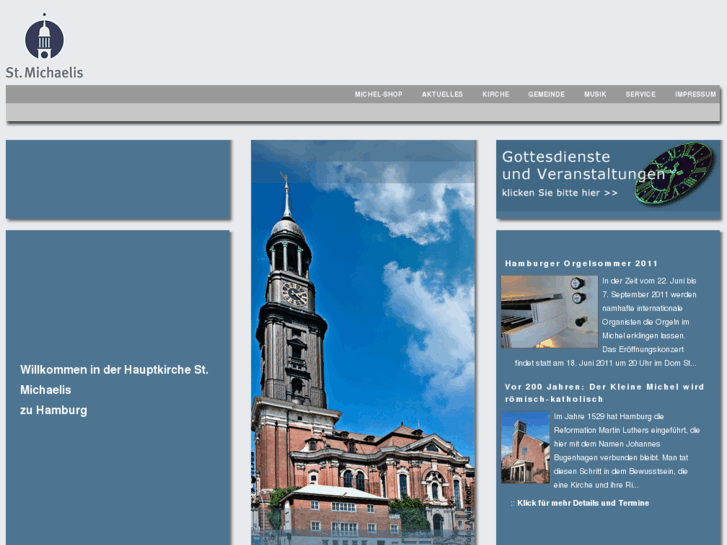Click the St. Michaelis logo text
Image resolution: width=727 pixels, height=545 pixels.
(x=44, y=72)
